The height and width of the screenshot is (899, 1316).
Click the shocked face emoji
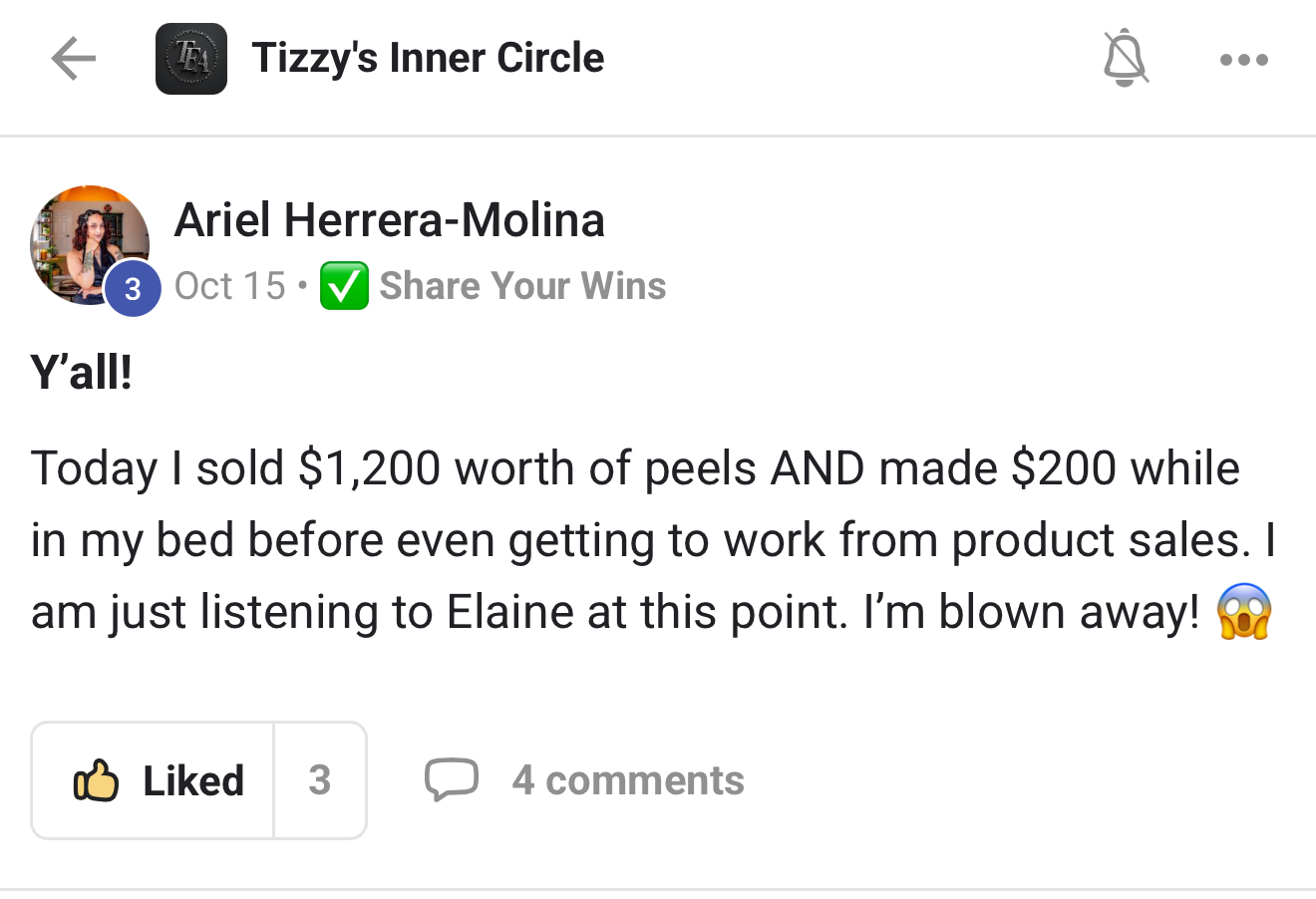(x=1244, y=612)
